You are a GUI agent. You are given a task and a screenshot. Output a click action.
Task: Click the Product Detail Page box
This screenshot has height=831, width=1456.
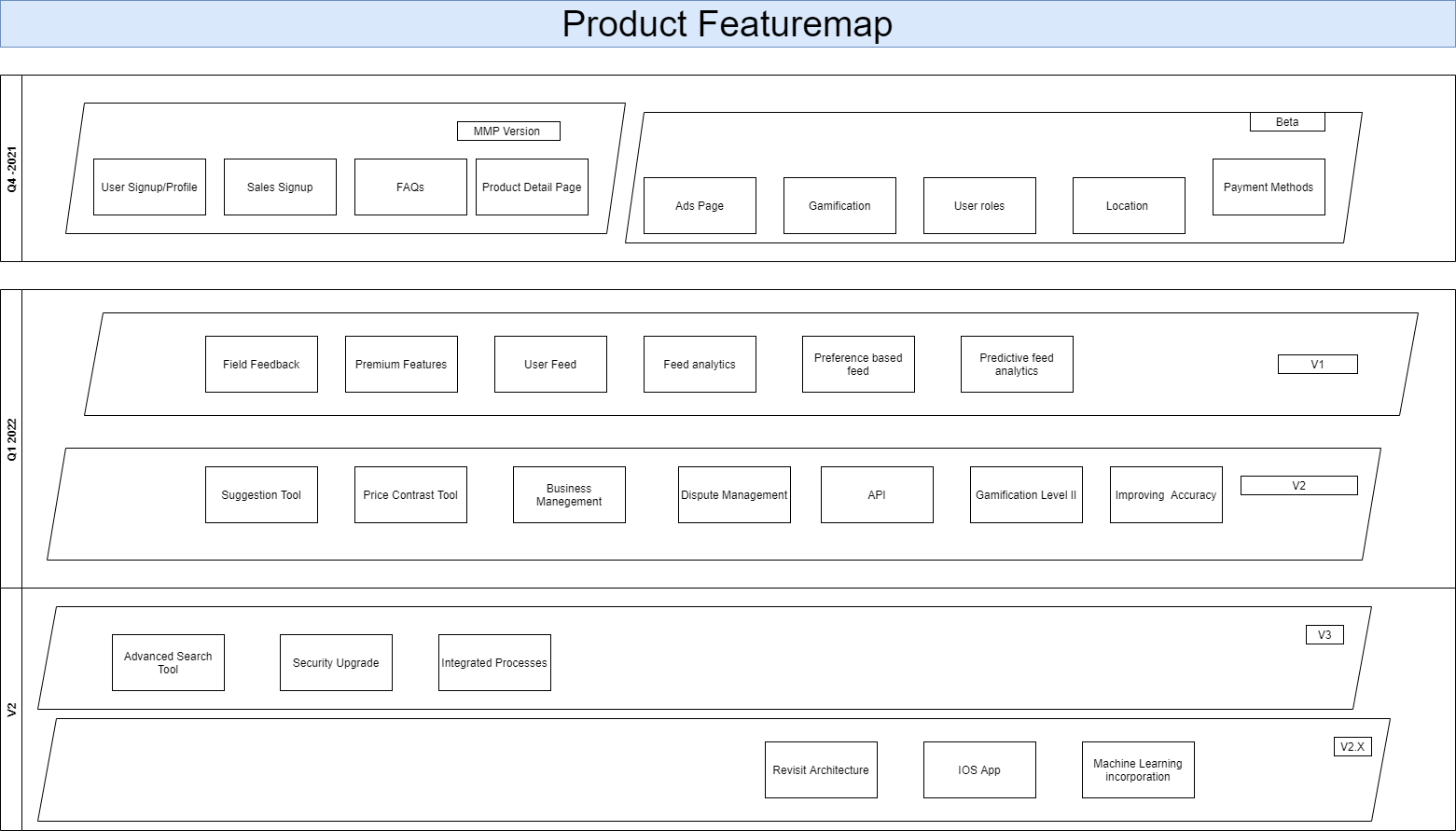[532, 187]
